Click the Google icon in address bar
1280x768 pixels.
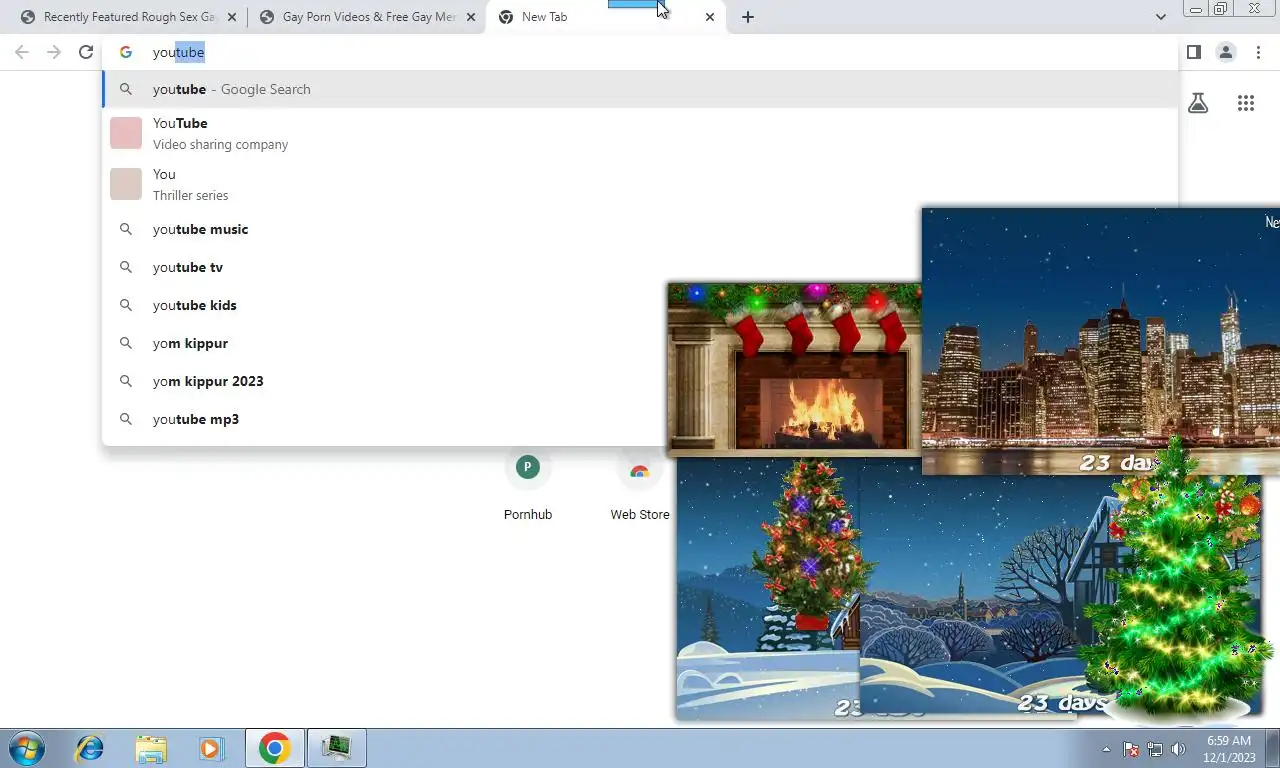126,52
